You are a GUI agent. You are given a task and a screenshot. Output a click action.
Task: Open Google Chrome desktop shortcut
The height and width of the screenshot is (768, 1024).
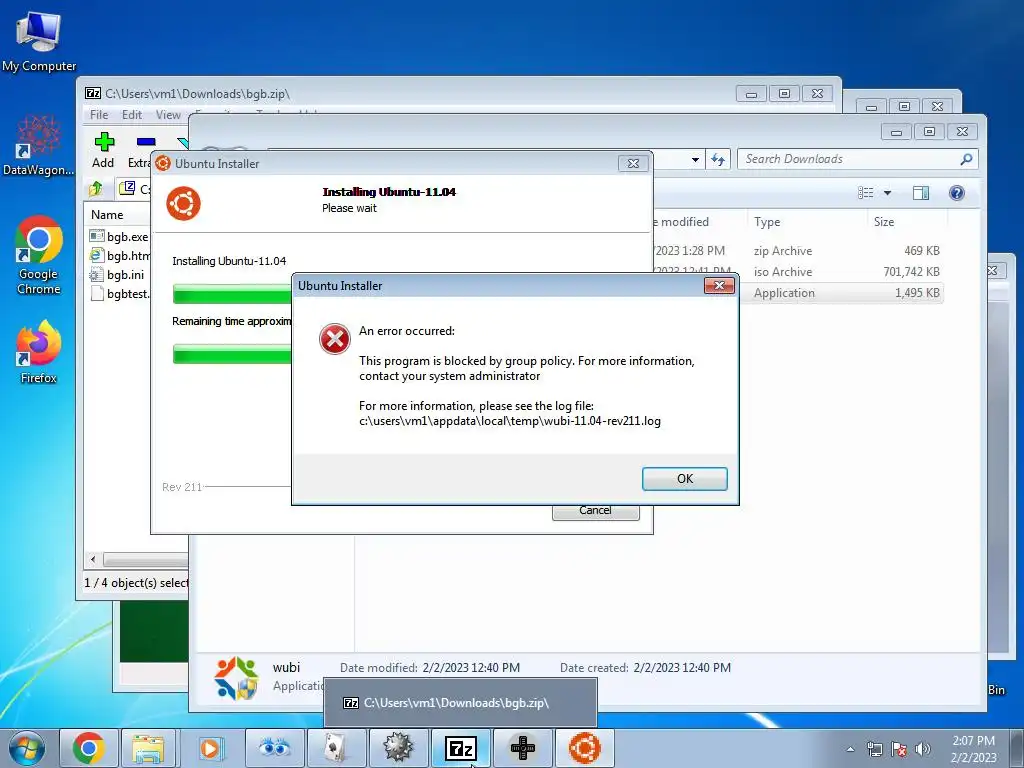point(39,255)
